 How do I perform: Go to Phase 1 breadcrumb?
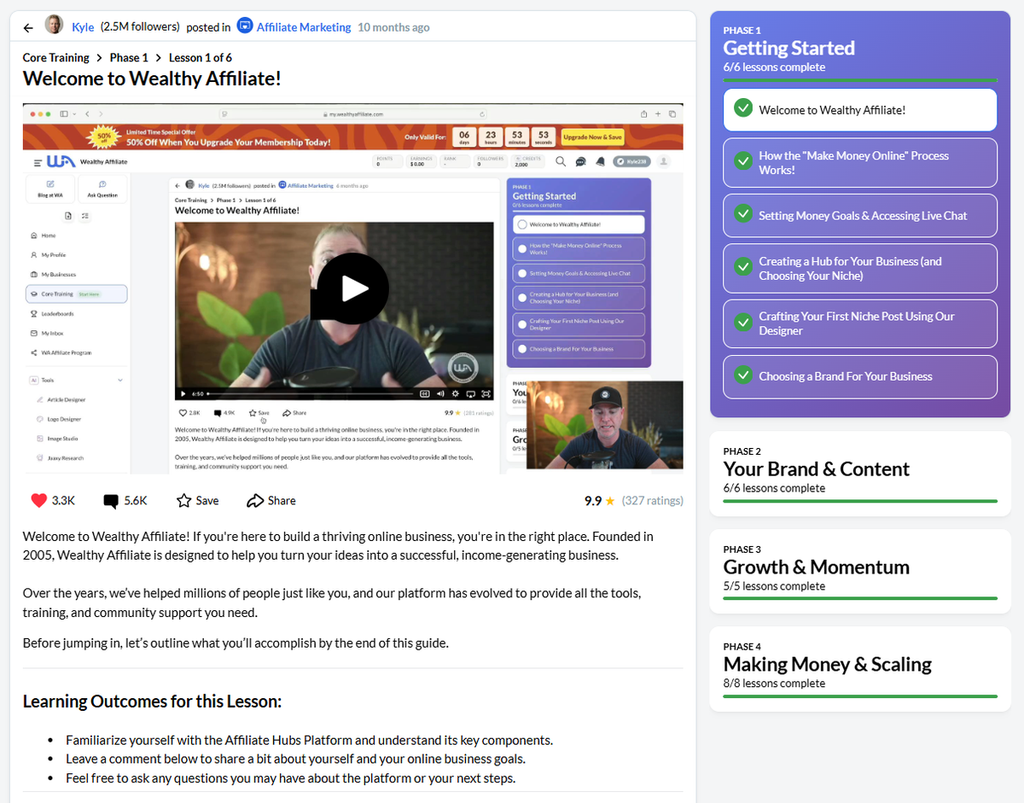pyautogui.click(x=129, y=57)
